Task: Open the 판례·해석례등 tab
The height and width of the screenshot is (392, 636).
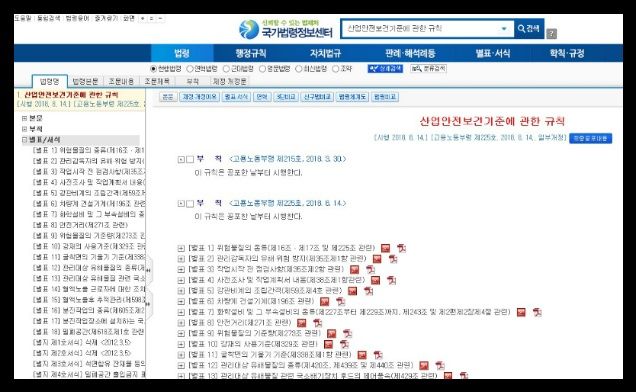Action: click(410, 53)
